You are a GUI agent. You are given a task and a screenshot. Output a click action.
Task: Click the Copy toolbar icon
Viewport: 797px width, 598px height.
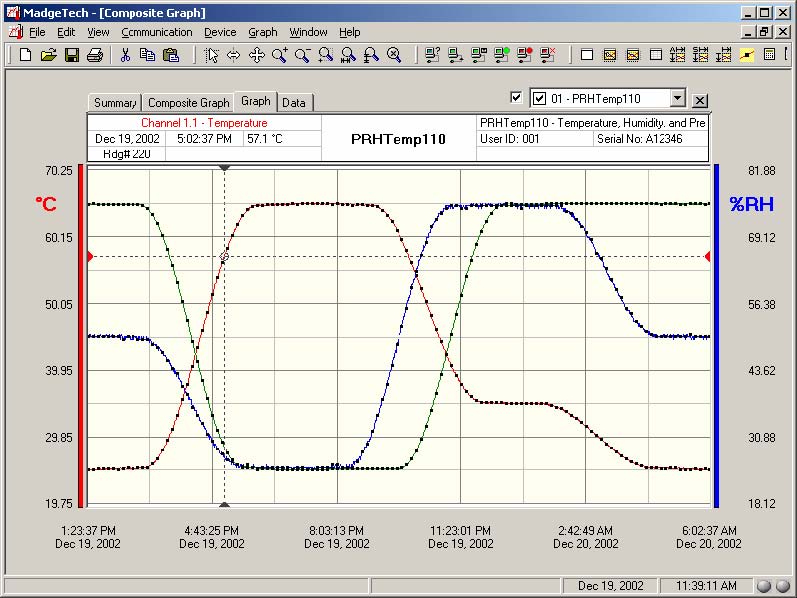point(148,54)
